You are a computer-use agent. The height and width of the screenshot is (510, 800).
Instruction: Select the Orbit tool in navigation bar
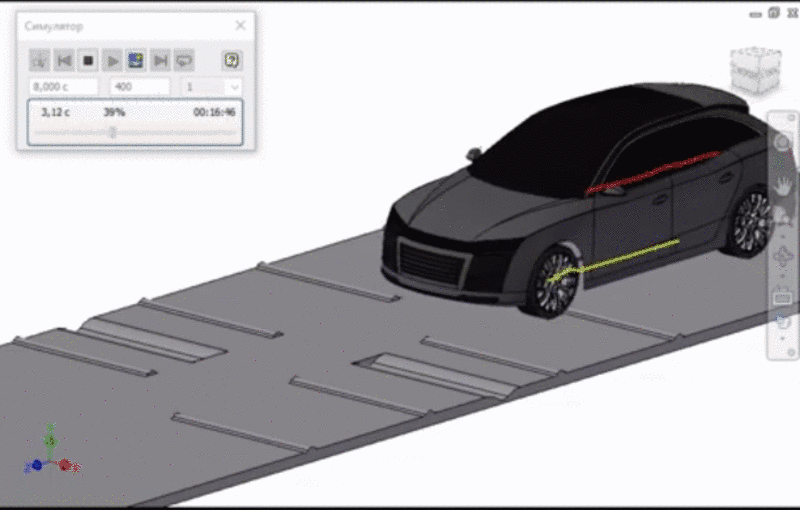click(782, 256)
